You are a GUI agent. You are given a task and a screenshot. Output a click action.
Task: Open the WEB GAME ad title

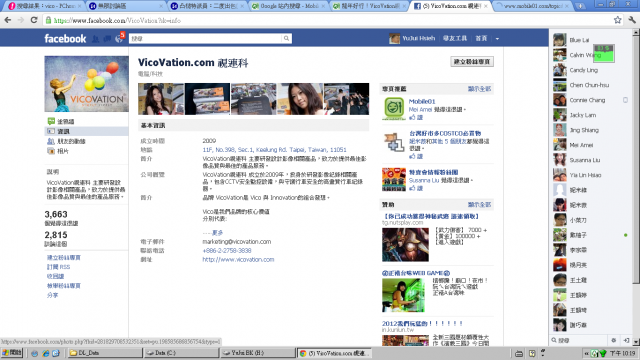click(416, 273)
